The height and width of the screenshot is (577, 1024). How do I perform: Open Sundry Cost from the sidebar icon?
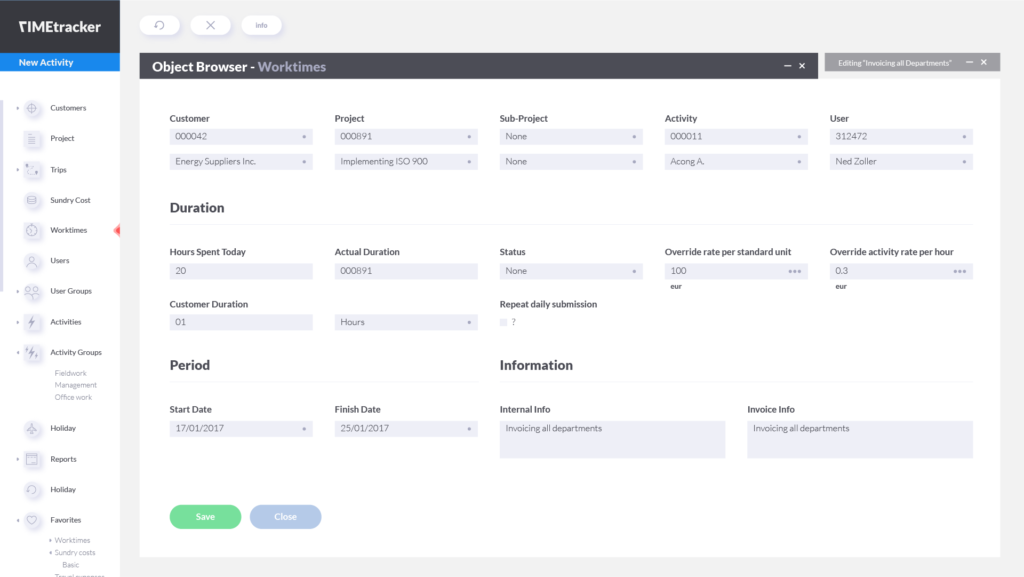click(33, 200)
